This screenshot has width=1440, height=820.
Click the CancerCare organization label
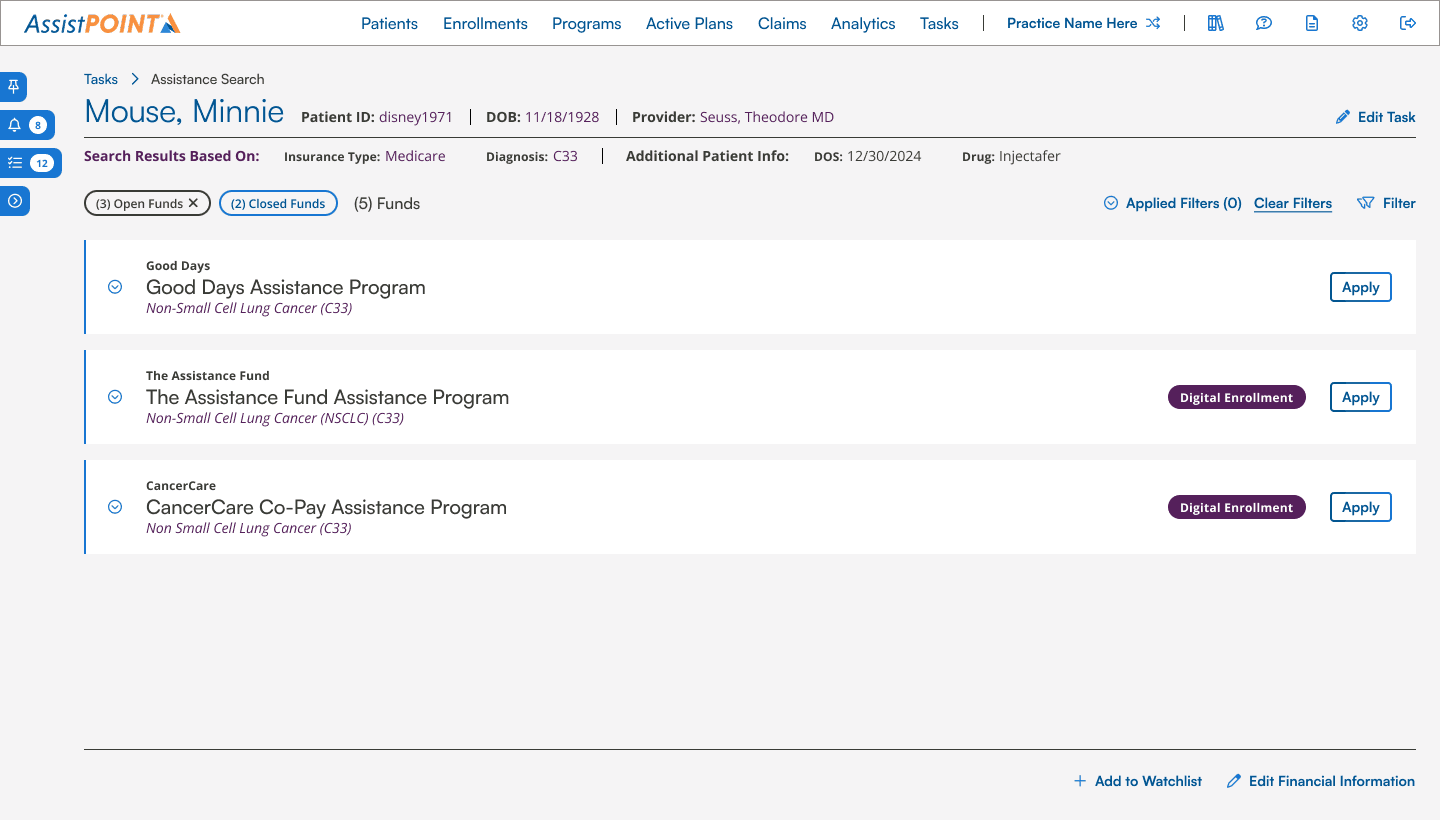pos(181,486)
